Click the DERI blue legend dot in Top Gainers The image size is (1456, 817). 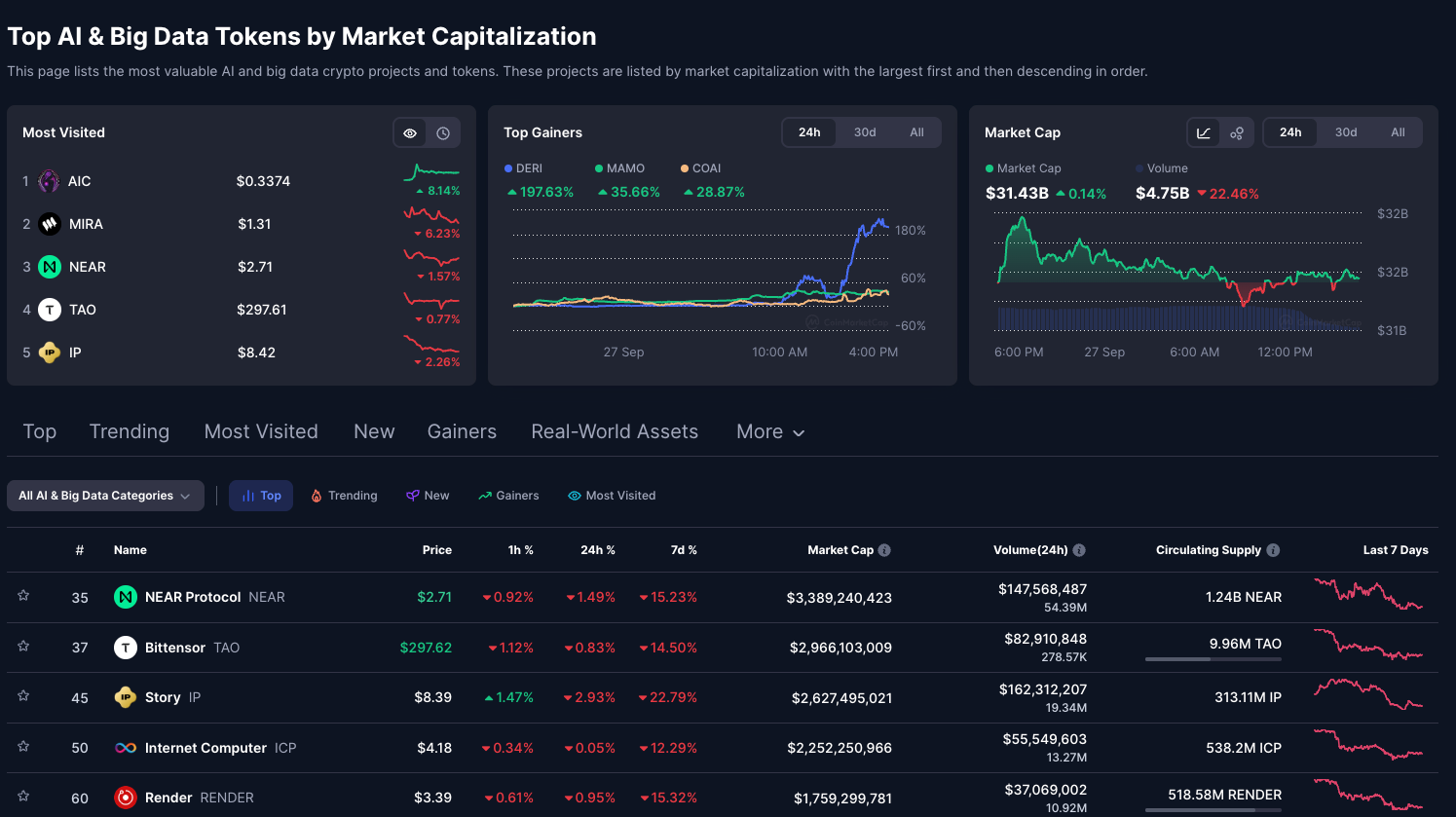click(508, 168)
